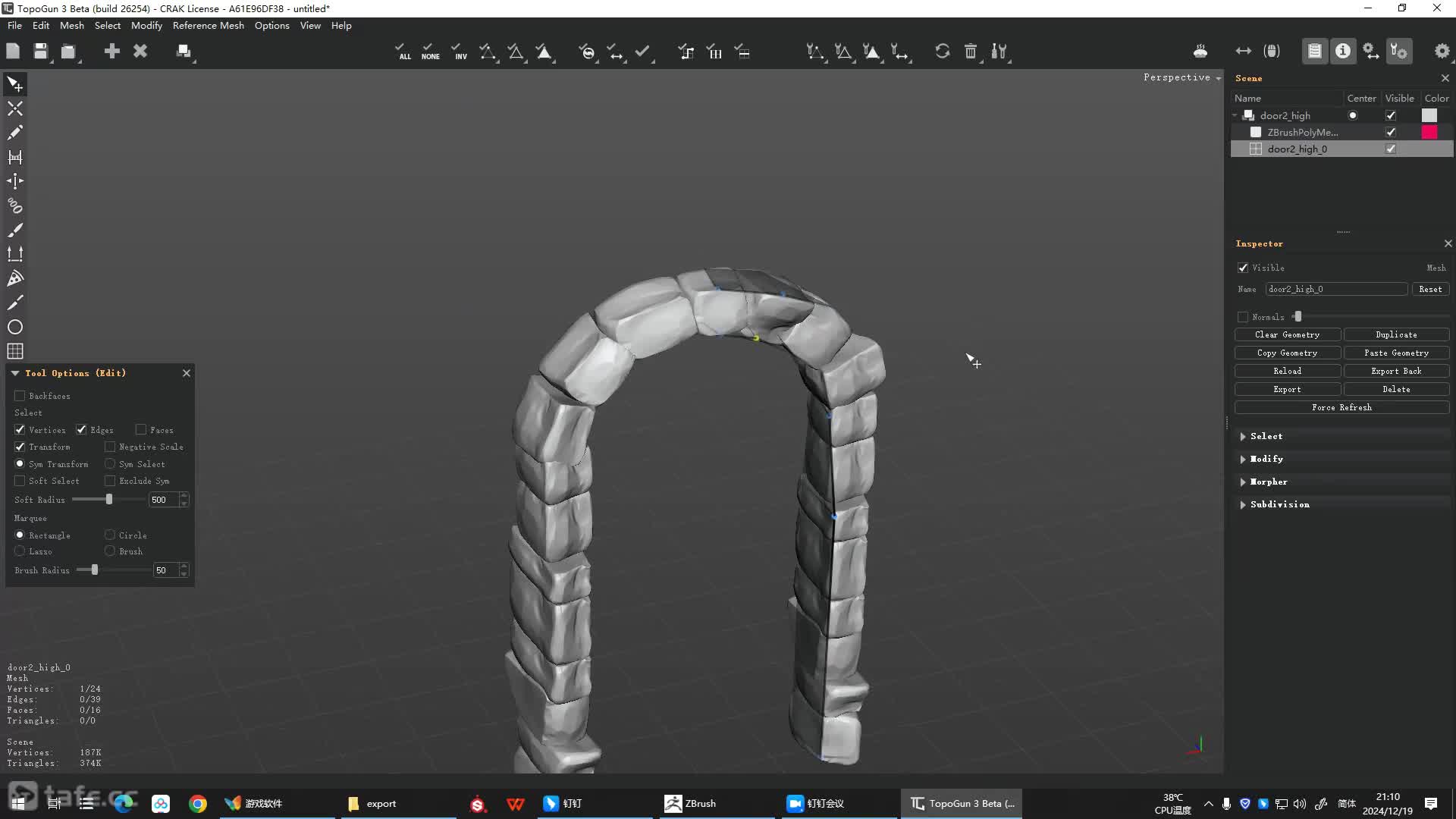
Task: Select the Edit tool in left toolbar
Action: pyautogui.click(x=15, y=84)
